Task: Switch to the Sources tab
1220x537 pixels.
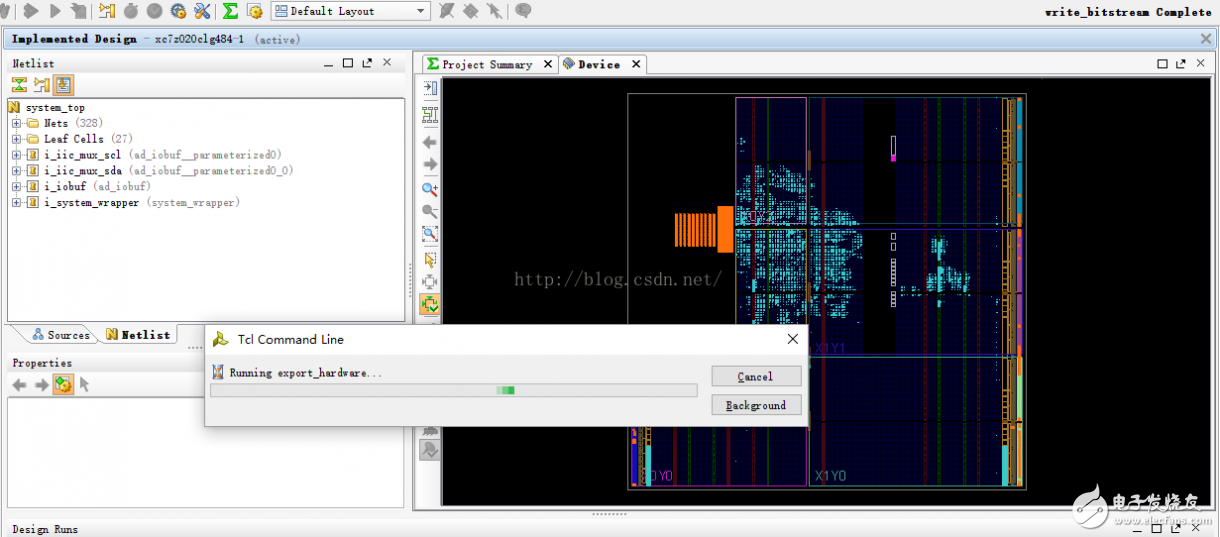Action: 60,335
